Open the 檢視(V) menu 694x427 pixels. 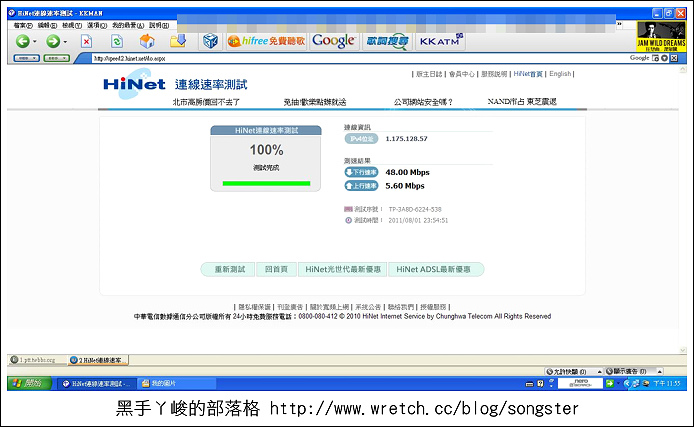pyautogui.click(x=72, y=26)
